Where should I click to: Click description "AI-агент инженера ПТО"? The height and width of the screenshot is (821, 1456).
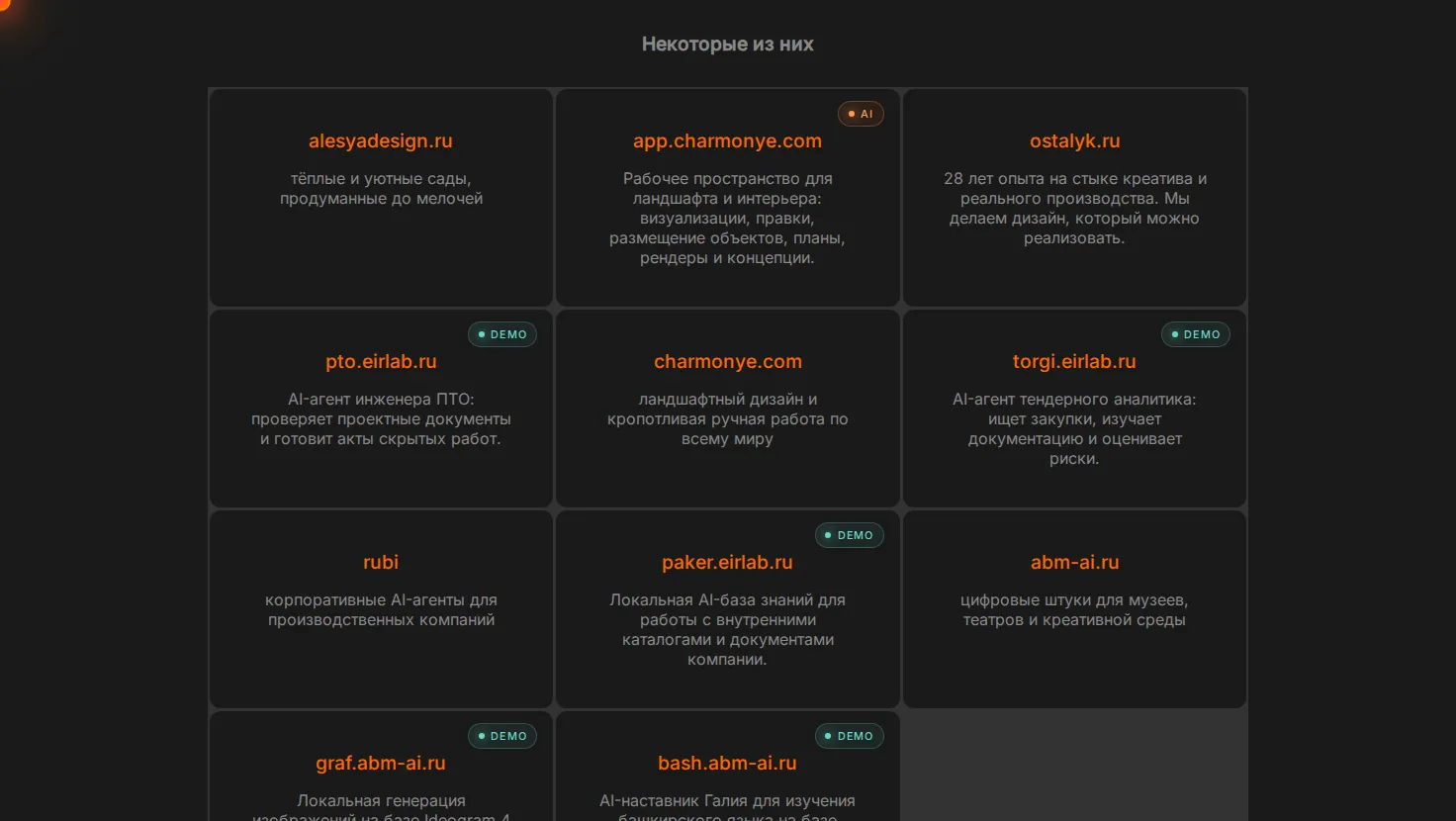point(381,399)
